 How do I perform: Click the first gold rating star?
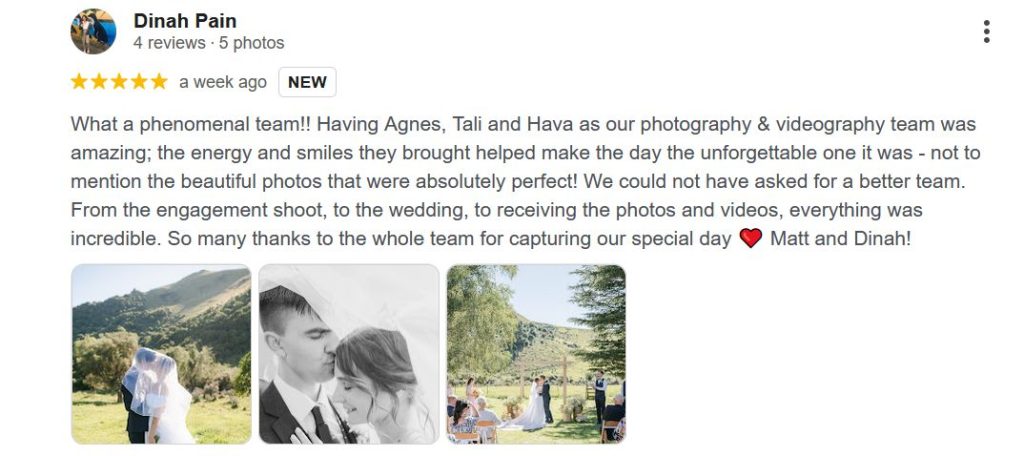[x=80, y=82]
